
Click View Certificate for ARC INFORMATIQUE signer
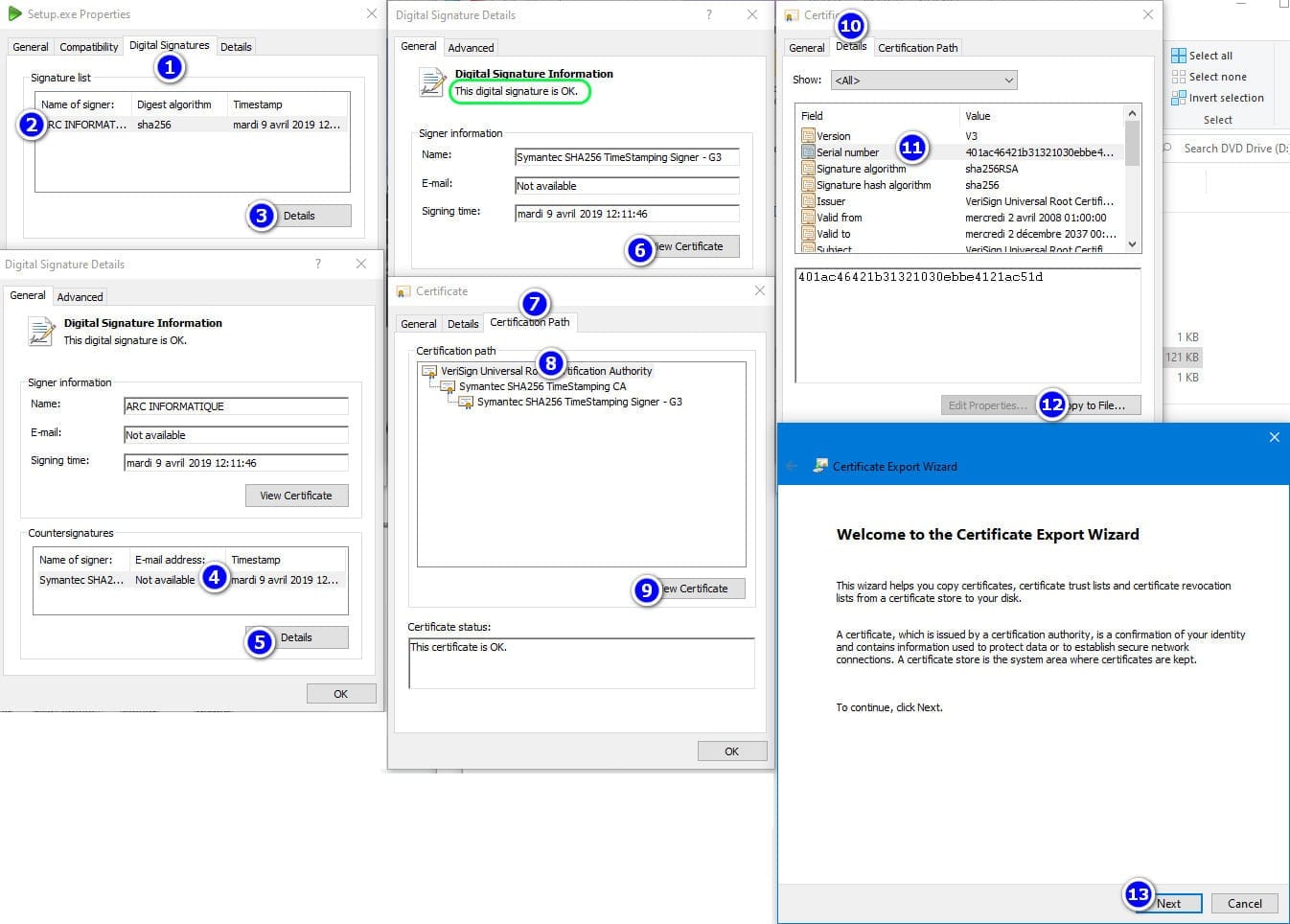coord(296,496)
